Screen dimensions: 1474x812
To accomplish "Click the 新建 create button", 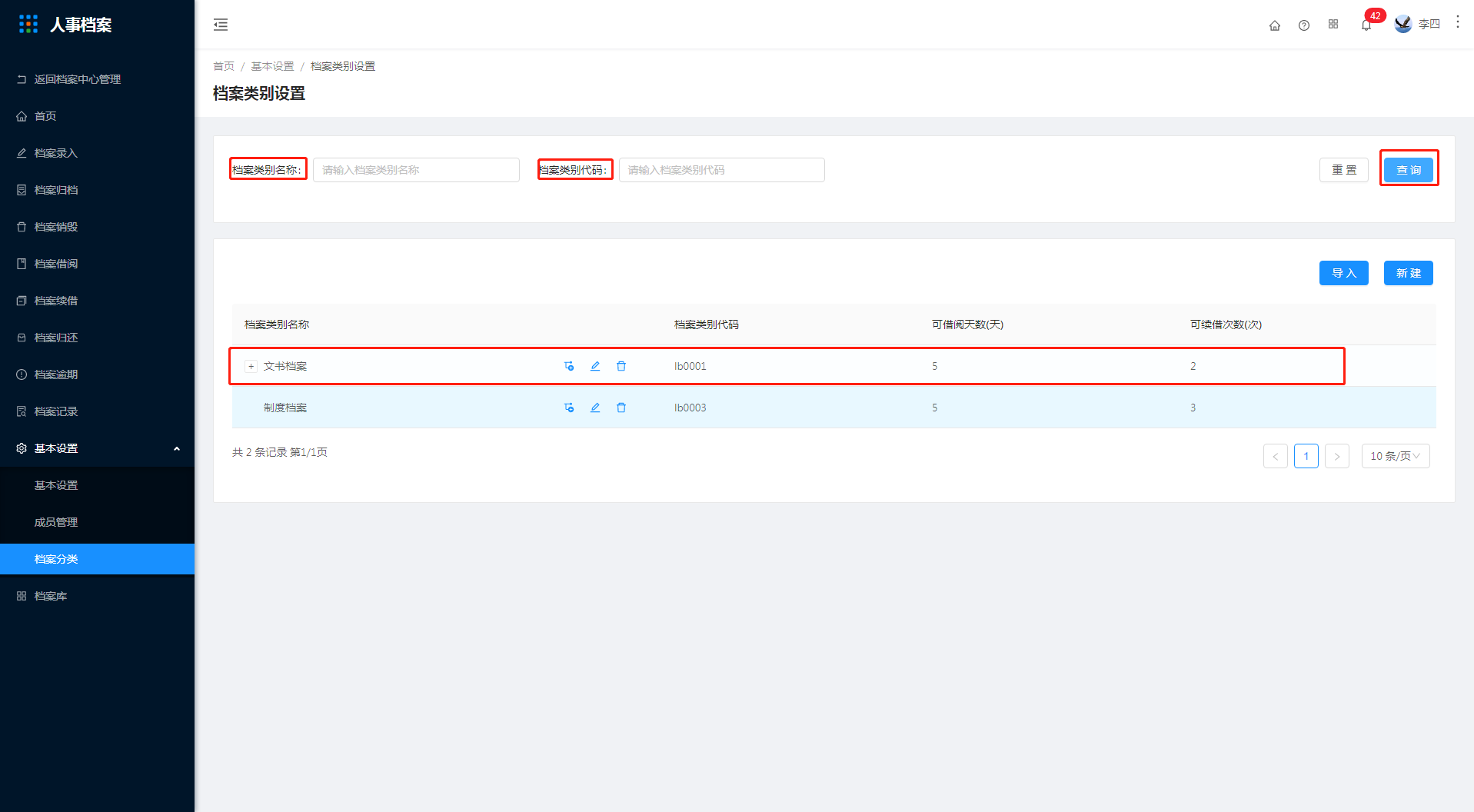I will pyautogui.click(x=1409, y=273).
